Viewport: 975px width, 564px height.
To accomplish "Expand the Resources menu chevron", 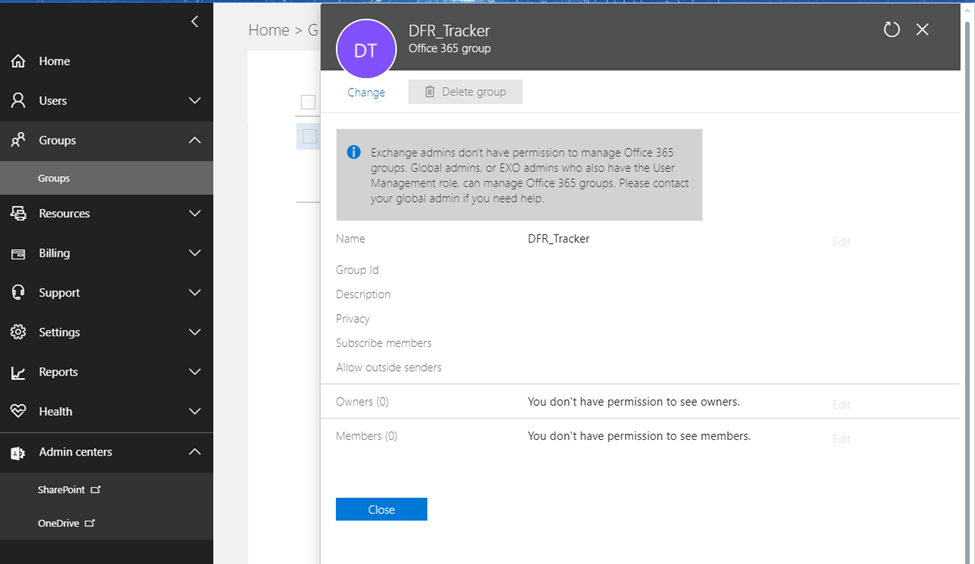I will [195, 213].
